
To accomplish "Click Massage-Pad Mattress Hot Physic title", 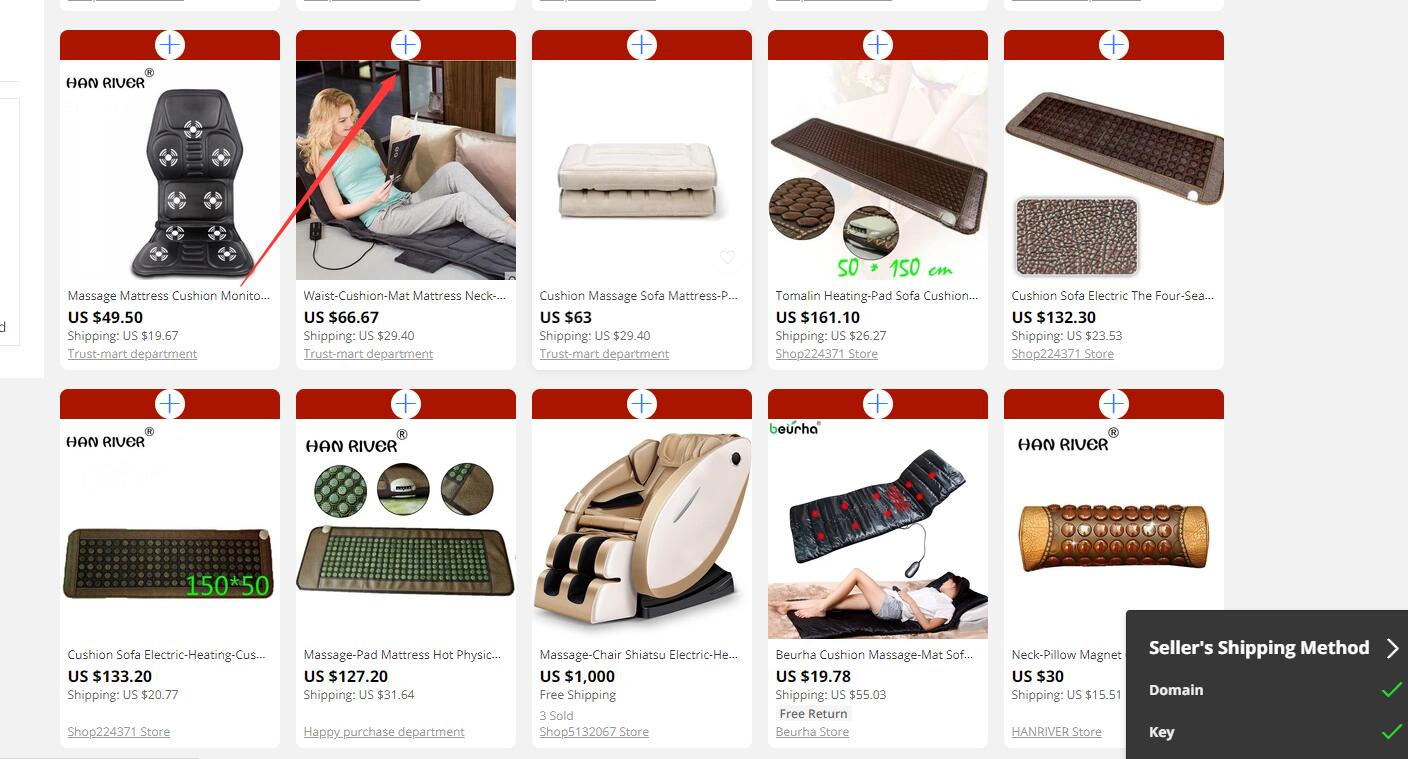I will pos(404,655).
